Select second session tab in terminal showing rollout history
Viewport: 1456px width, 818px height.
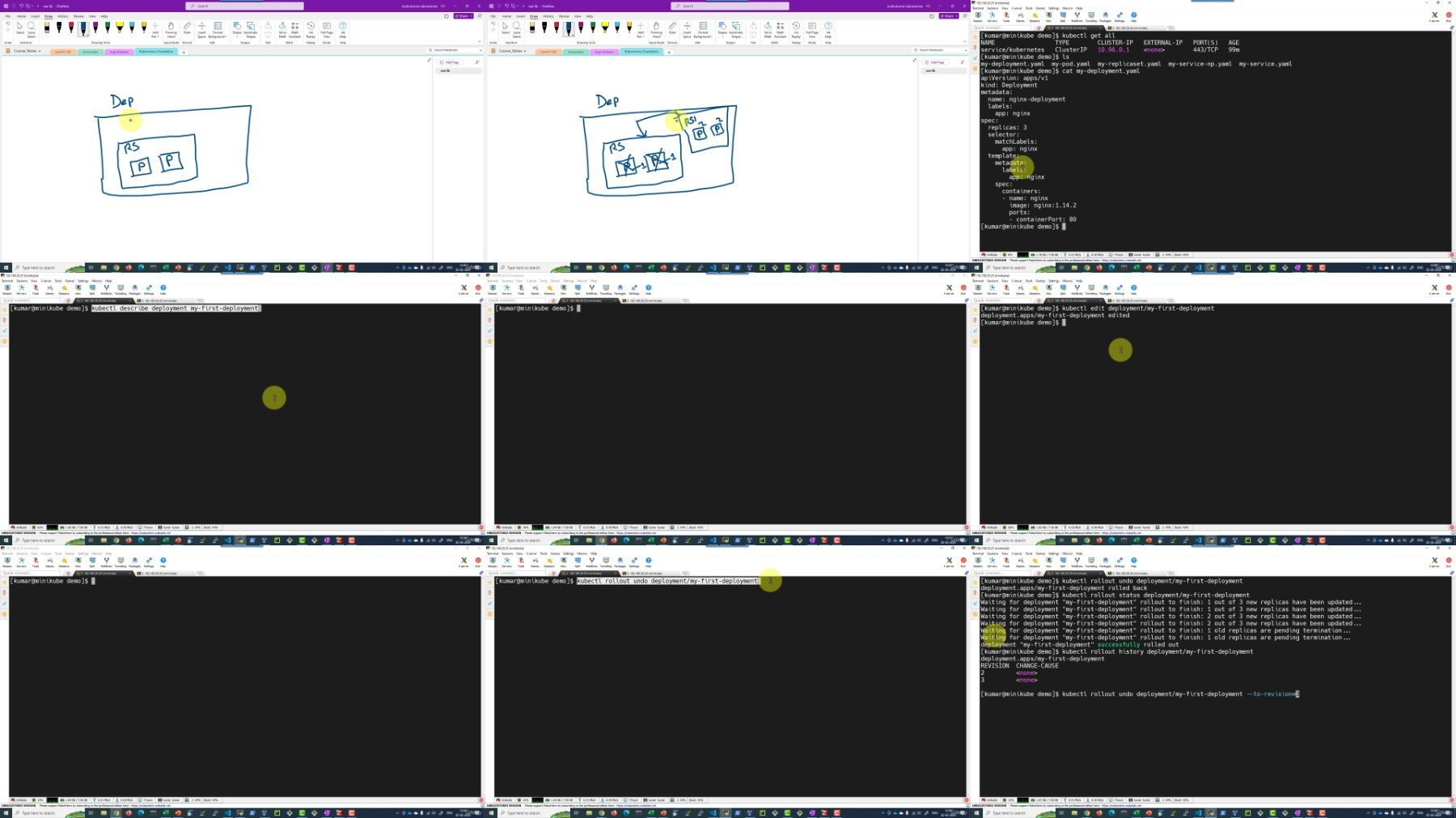tap(1135, 573)
